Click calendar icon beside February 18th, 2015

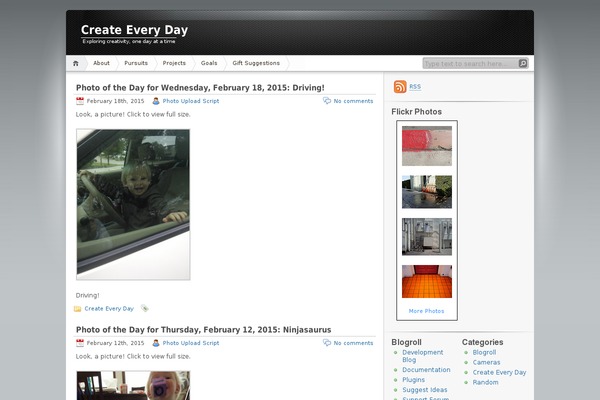80,101
